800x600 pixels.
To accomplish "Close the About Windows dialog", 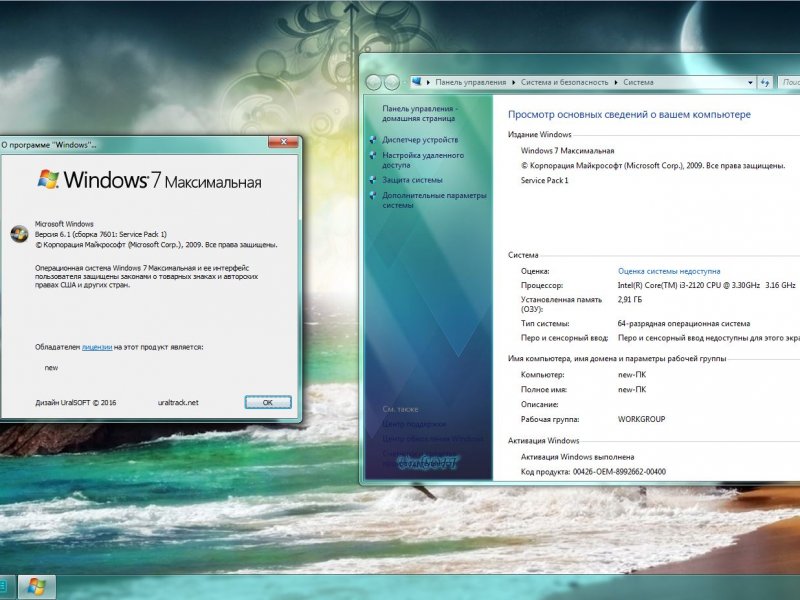I will [x=283, y=142].
